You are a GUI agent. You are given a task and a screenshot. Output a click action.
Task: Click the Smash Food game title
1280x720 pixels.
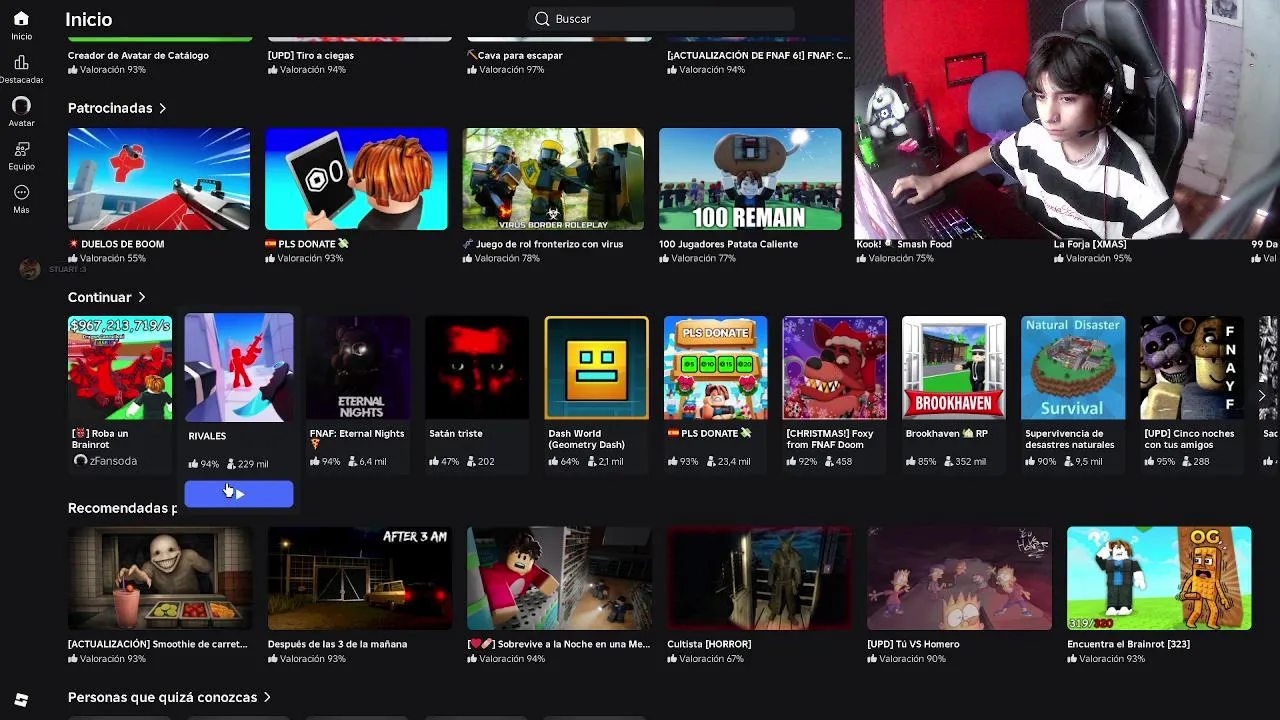coord(904,244)
